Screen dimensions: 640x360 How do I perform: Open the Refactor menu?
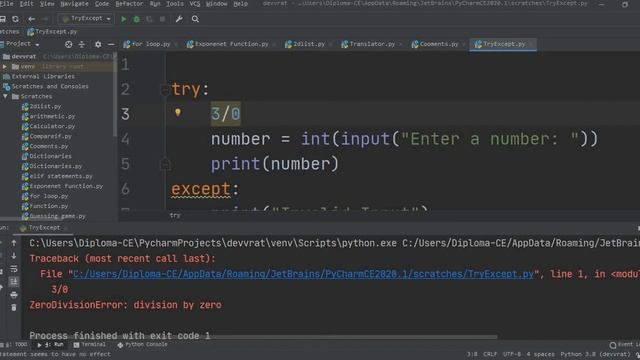click(x=129, y=4)
